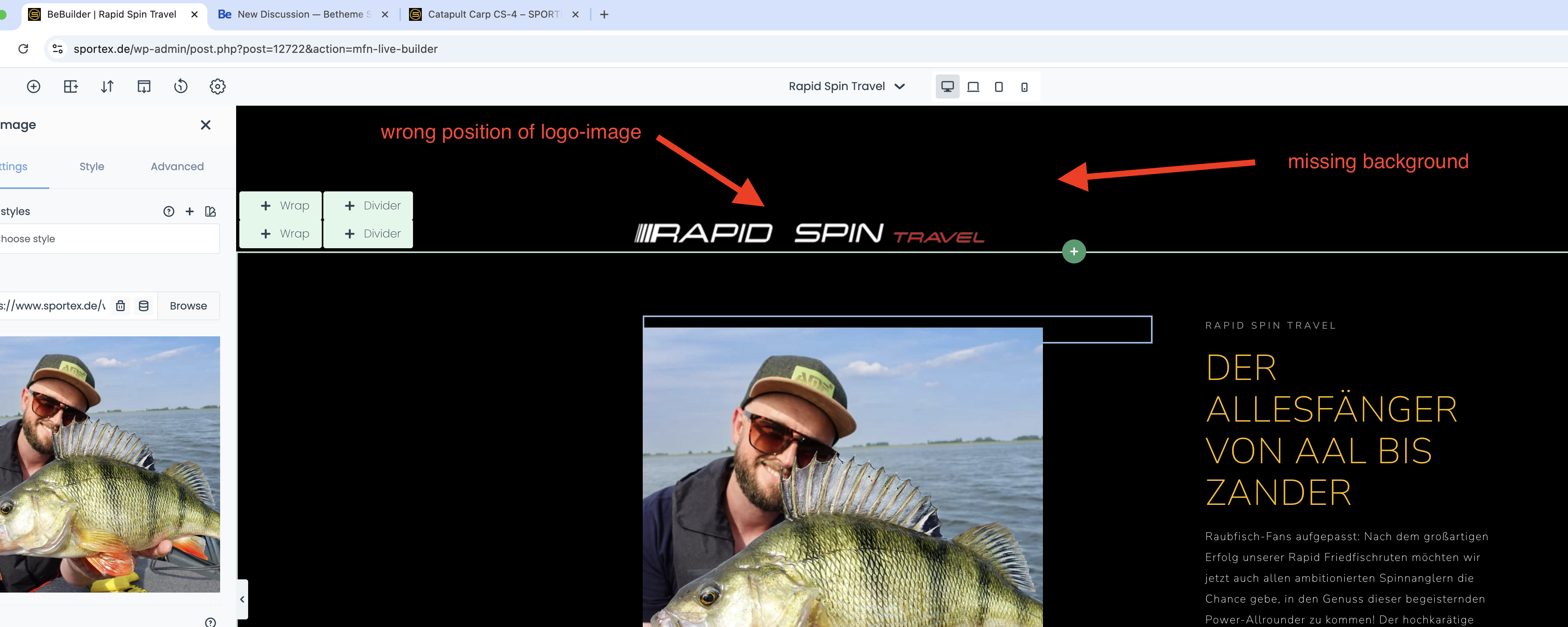Image resolution: width=1568 pixels, height=627 pixels.
Task: Click the dynamic data database icon
Action: pyautogui.click(x=144, y=305)
